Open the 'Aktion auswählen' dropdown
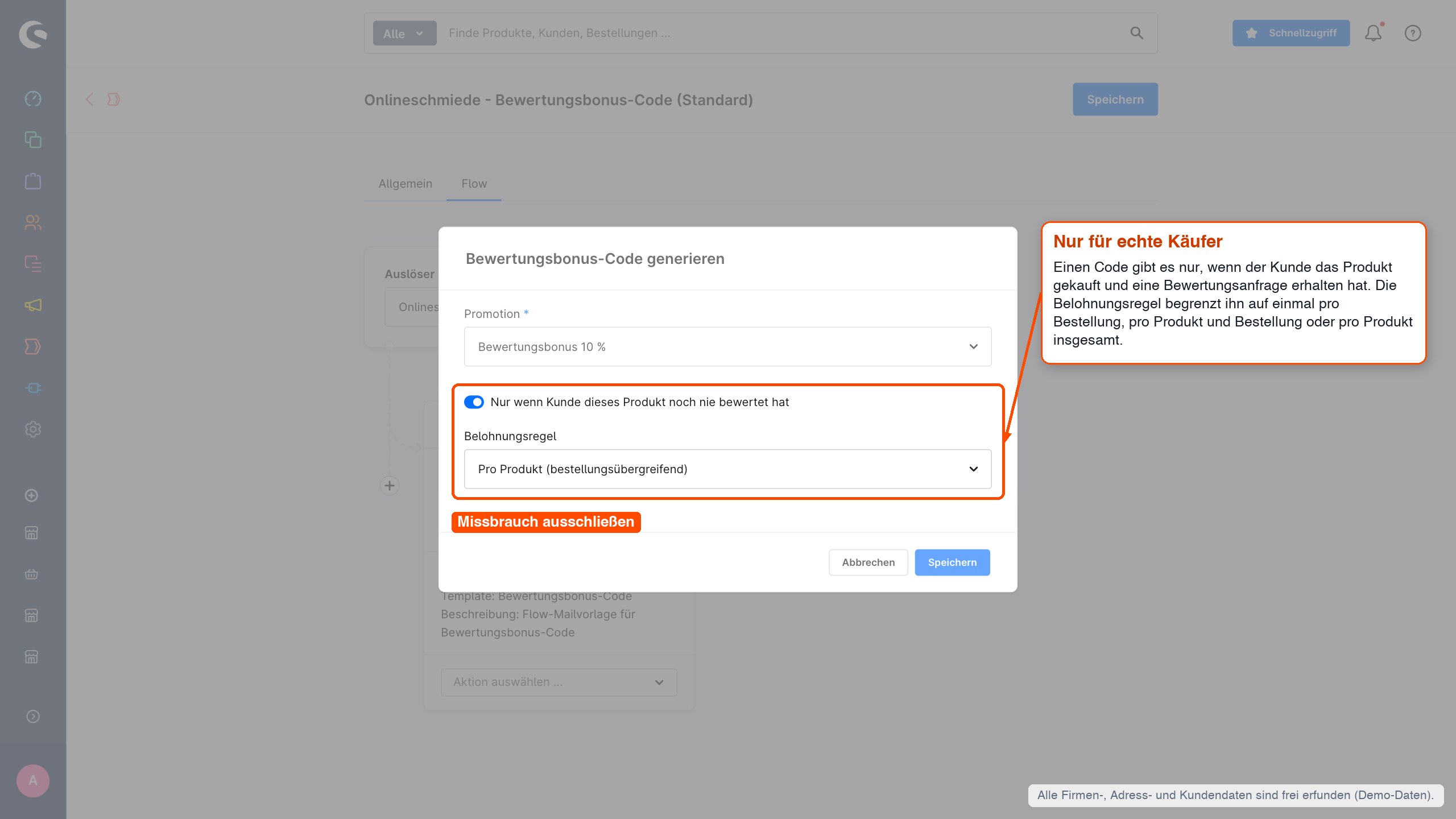 [559, 682]
